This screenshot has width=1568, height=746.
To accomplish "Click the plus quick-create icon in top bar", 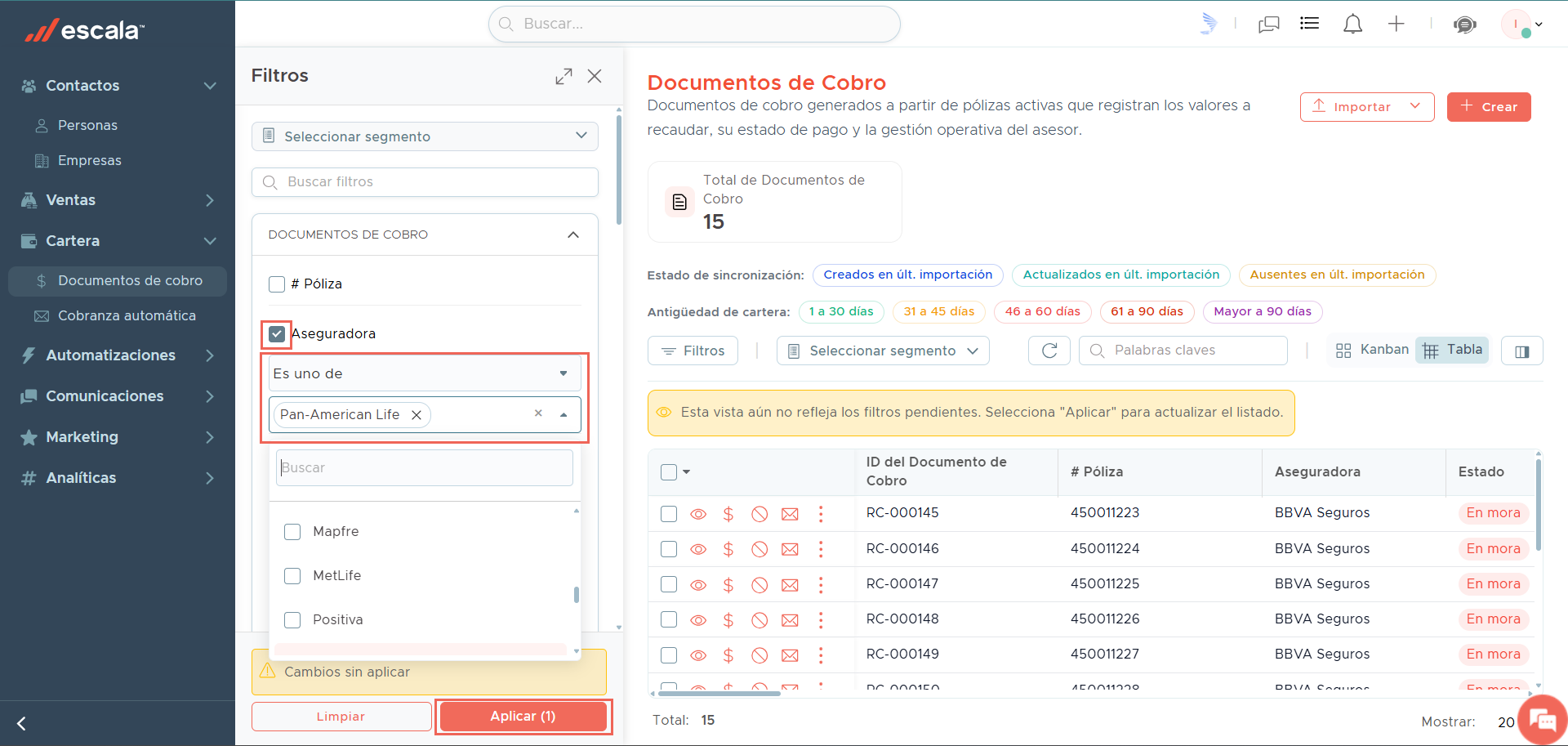I will pyautogui.click(x=1396, y=24).
